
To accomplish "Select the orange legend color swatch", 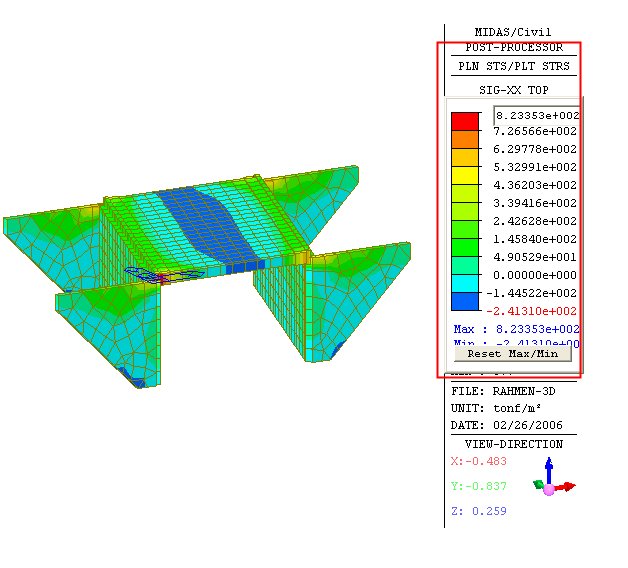I will [x=464, y=140].
